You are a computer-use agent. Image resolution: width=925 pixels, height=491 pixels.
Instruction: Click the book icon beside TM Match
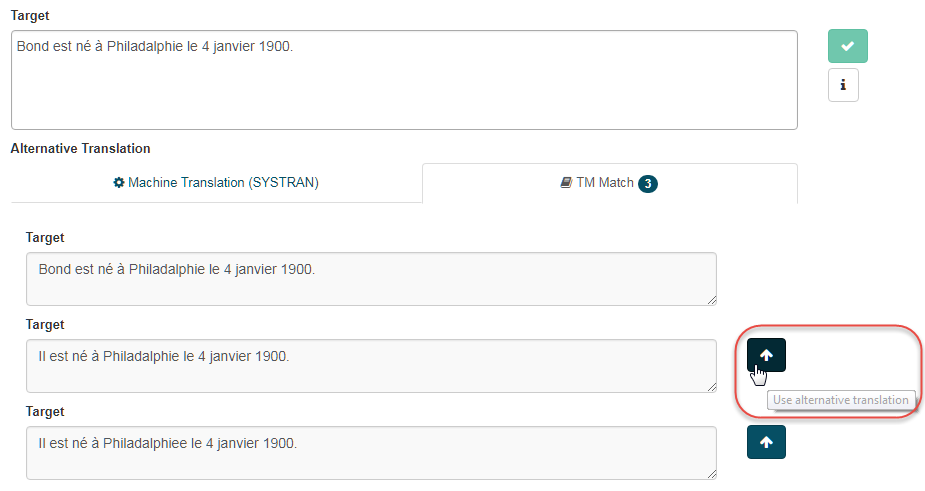click(566, 183)
